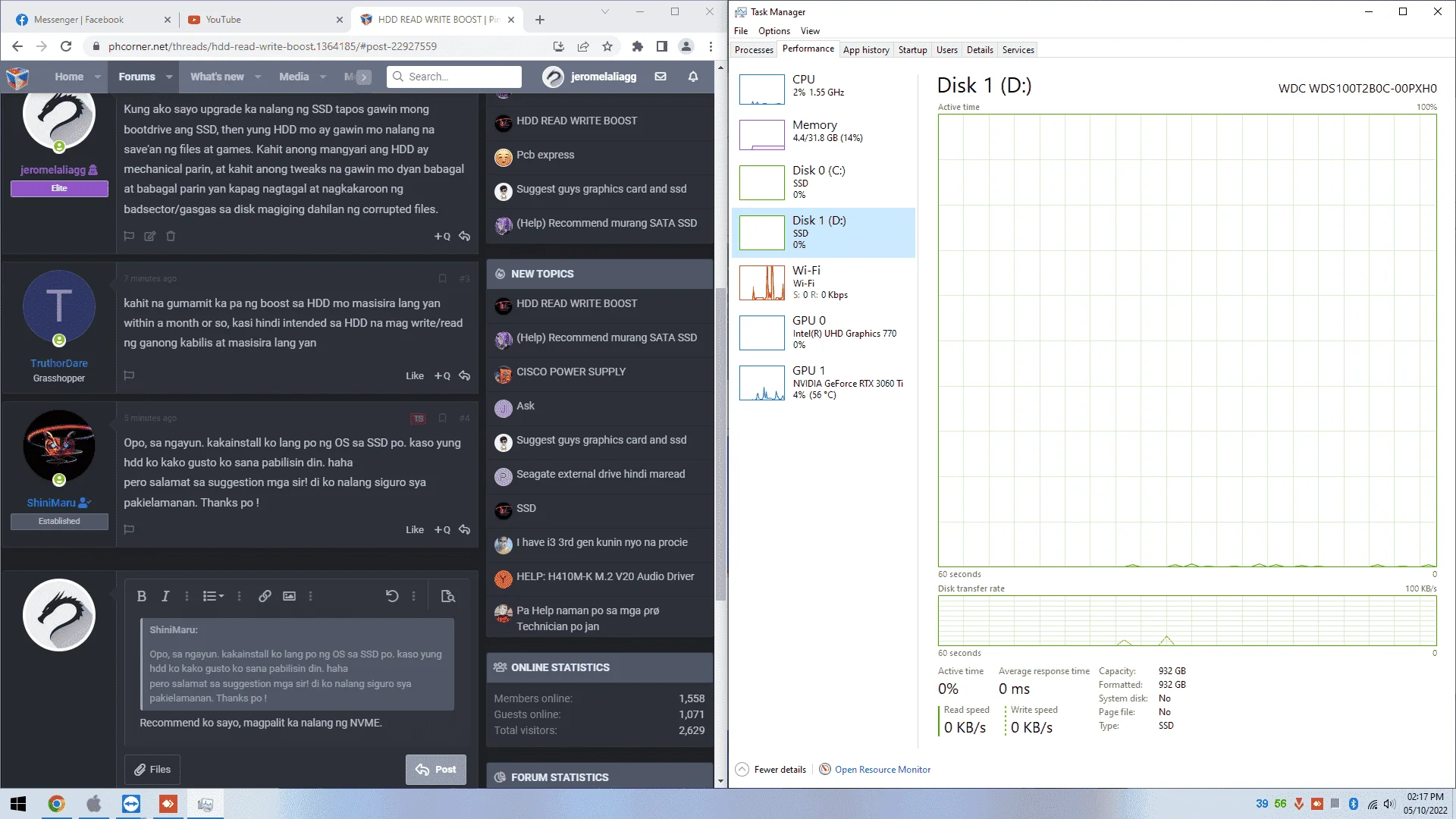The width and height of the screenshot is (1456, 819).
Task: Insert an image in reply editor
Action: [289, 596]
